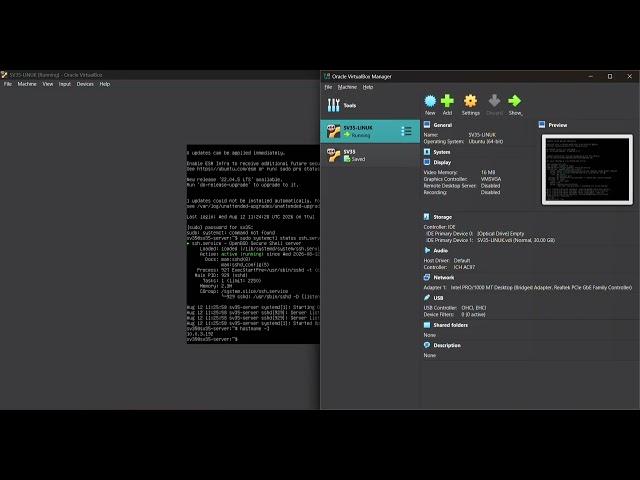Click the System section icon

click(427, 152)
